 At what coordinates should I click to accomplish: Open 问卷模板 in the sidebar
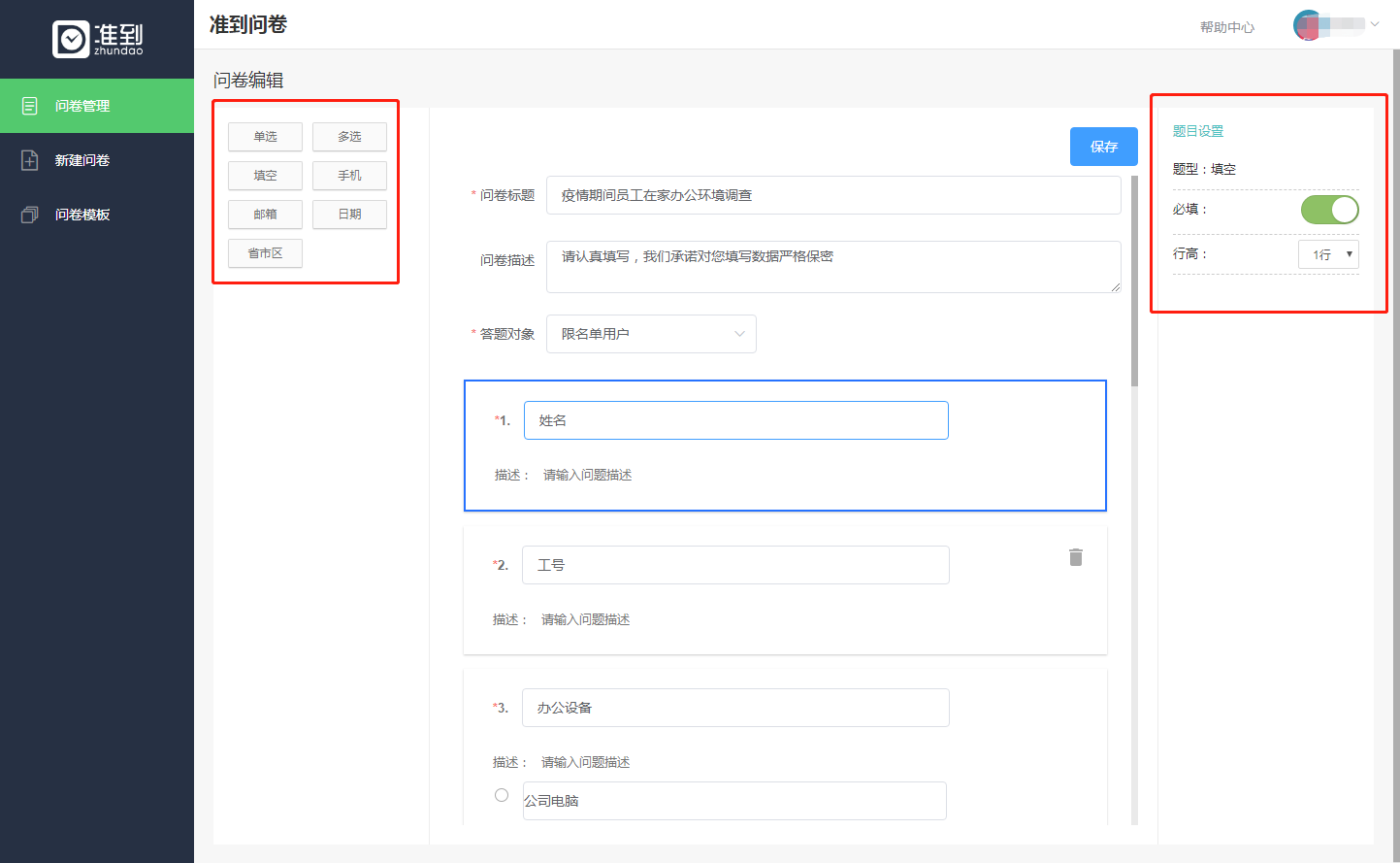(82, 215)
